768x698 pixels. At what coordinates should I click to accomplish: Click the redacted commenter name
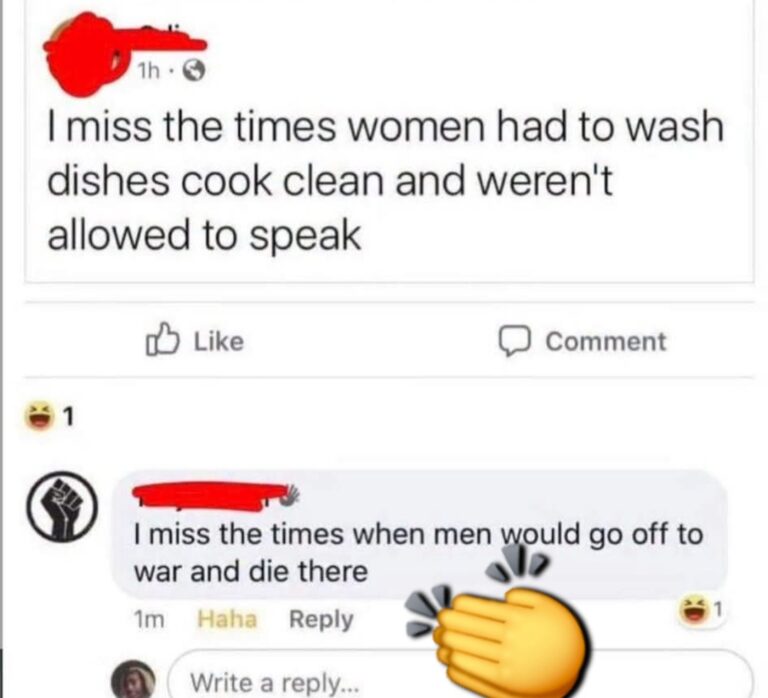210,496
